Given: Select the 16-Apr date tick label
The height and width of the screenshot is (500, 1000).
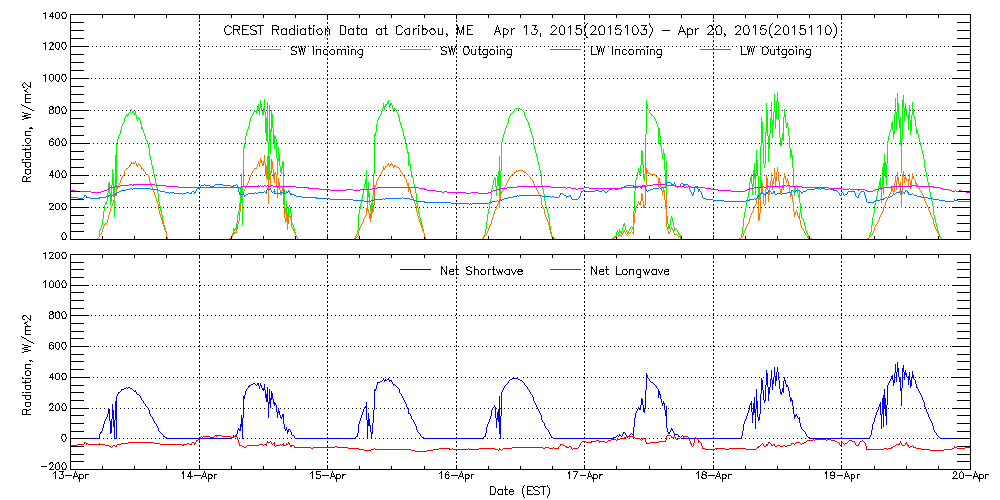Looking at the screenshot, I should tap(457, 478).
